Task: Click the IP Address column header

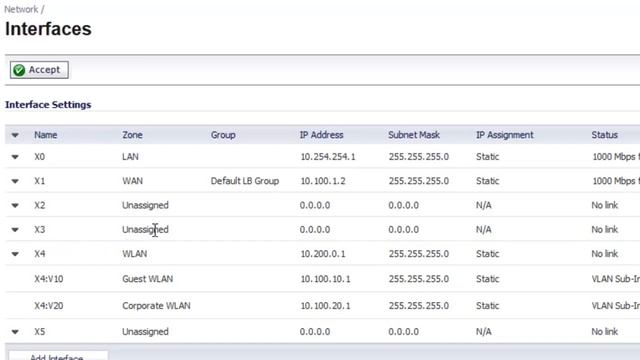Action: 321,135
